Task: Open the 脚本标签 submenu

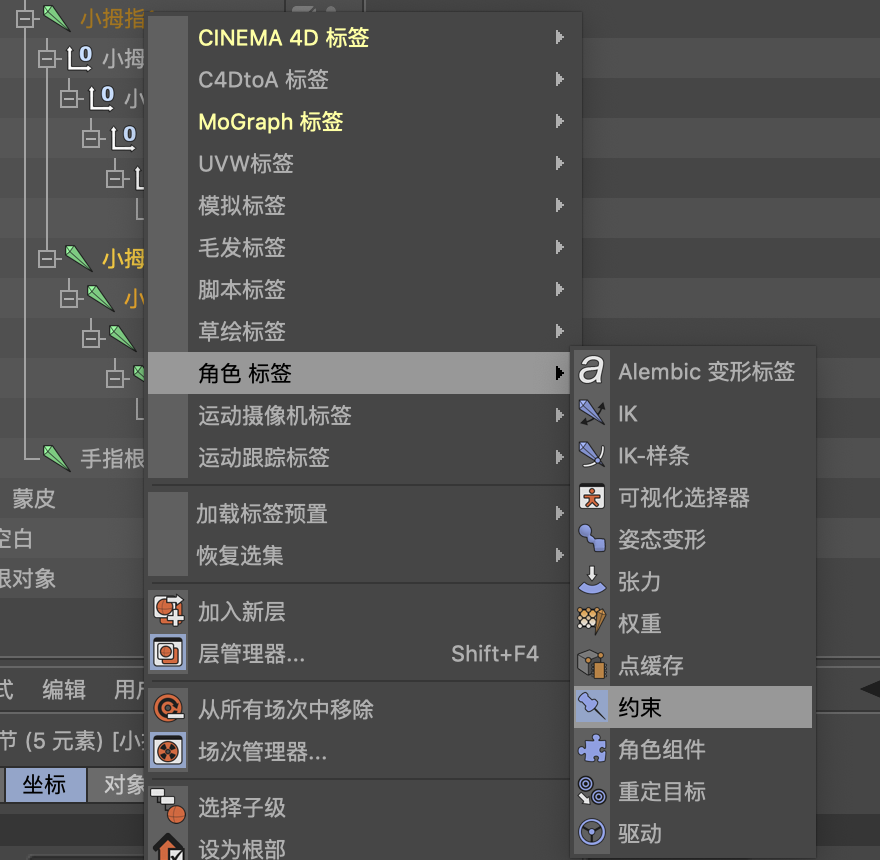Action: click(x=358, y=289)
